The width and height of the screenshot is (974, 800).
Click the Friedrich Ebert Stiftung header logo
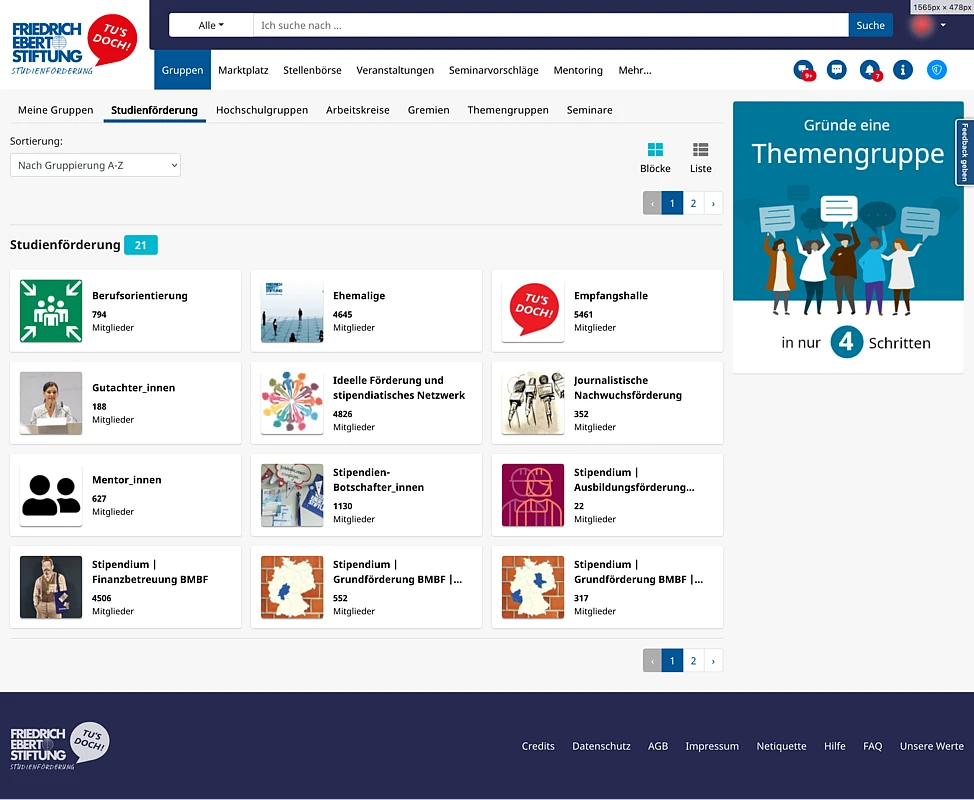point(73,45)
